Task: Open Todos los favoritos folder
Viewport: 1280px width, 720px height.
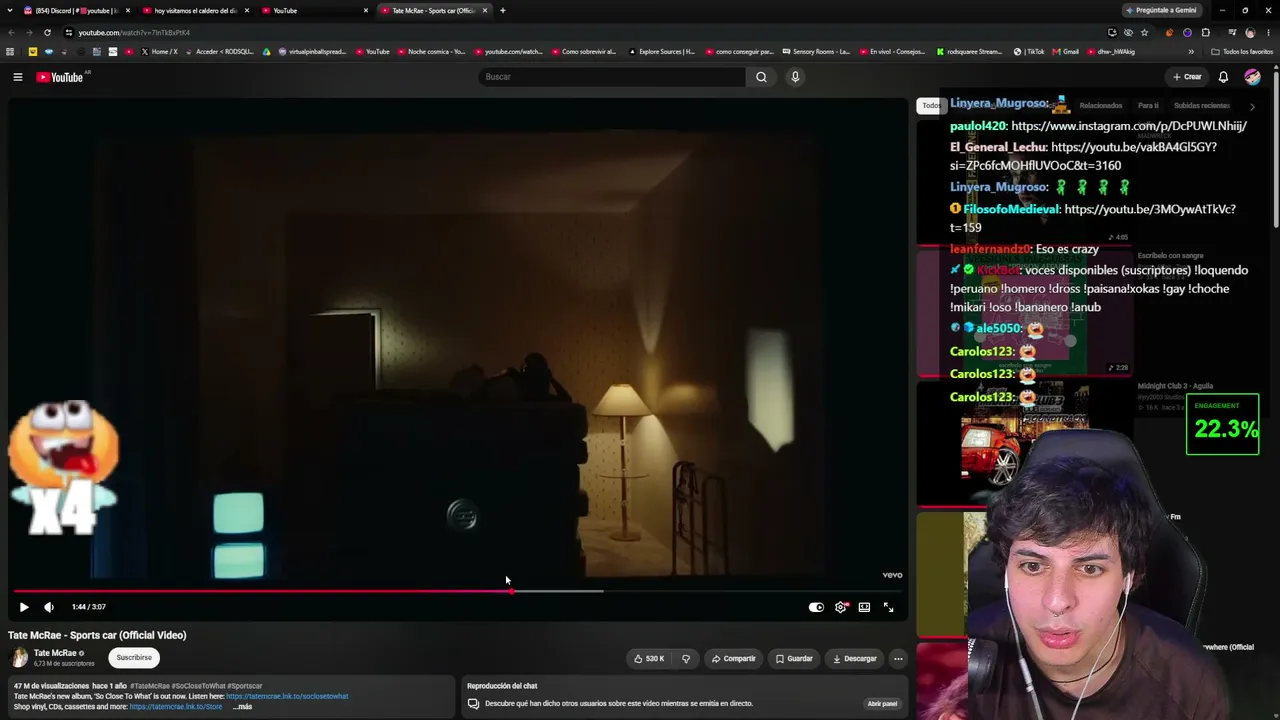Action: click(x=1242, y=51)
